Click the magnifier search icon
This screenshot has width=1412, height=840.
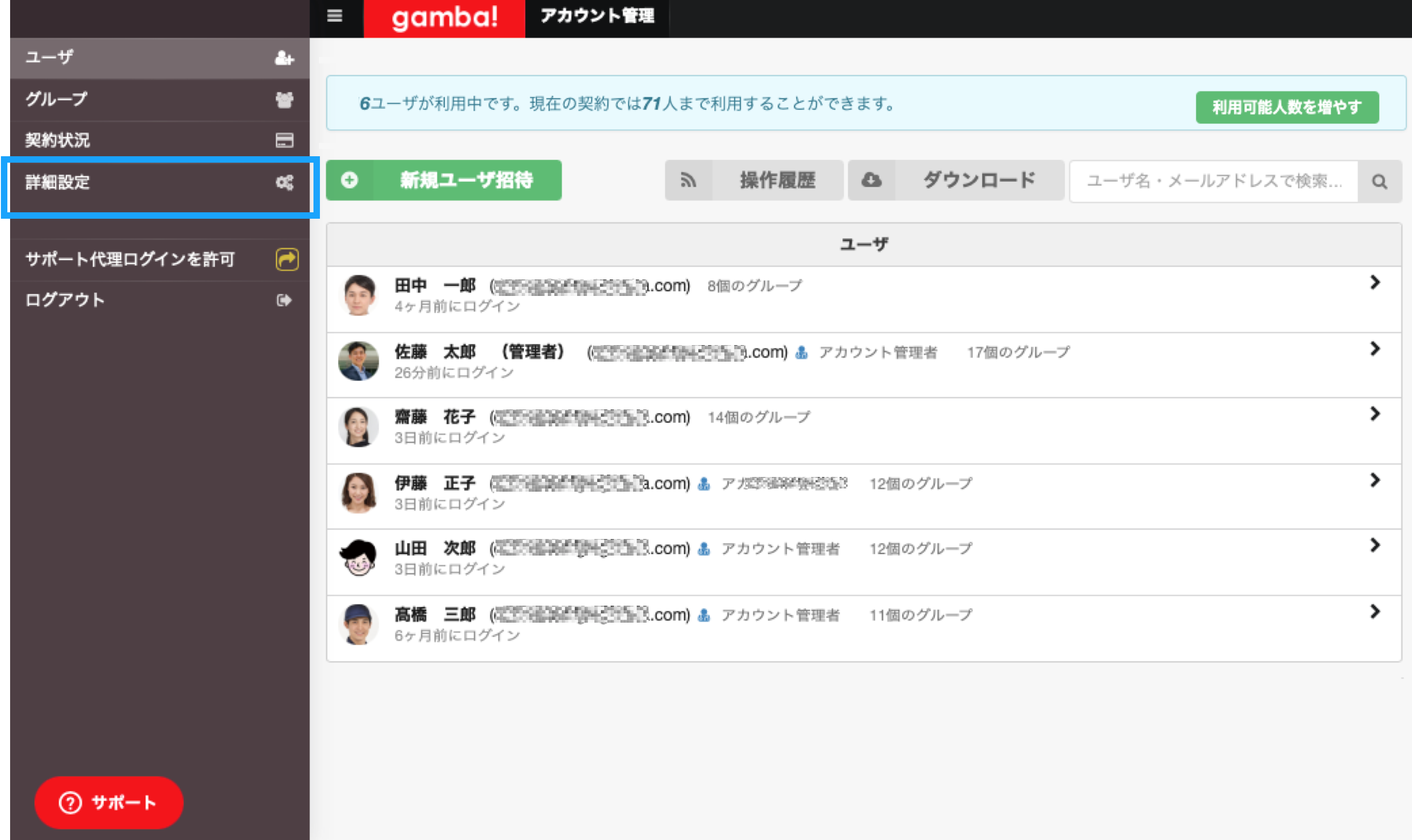pos(1380,181)
